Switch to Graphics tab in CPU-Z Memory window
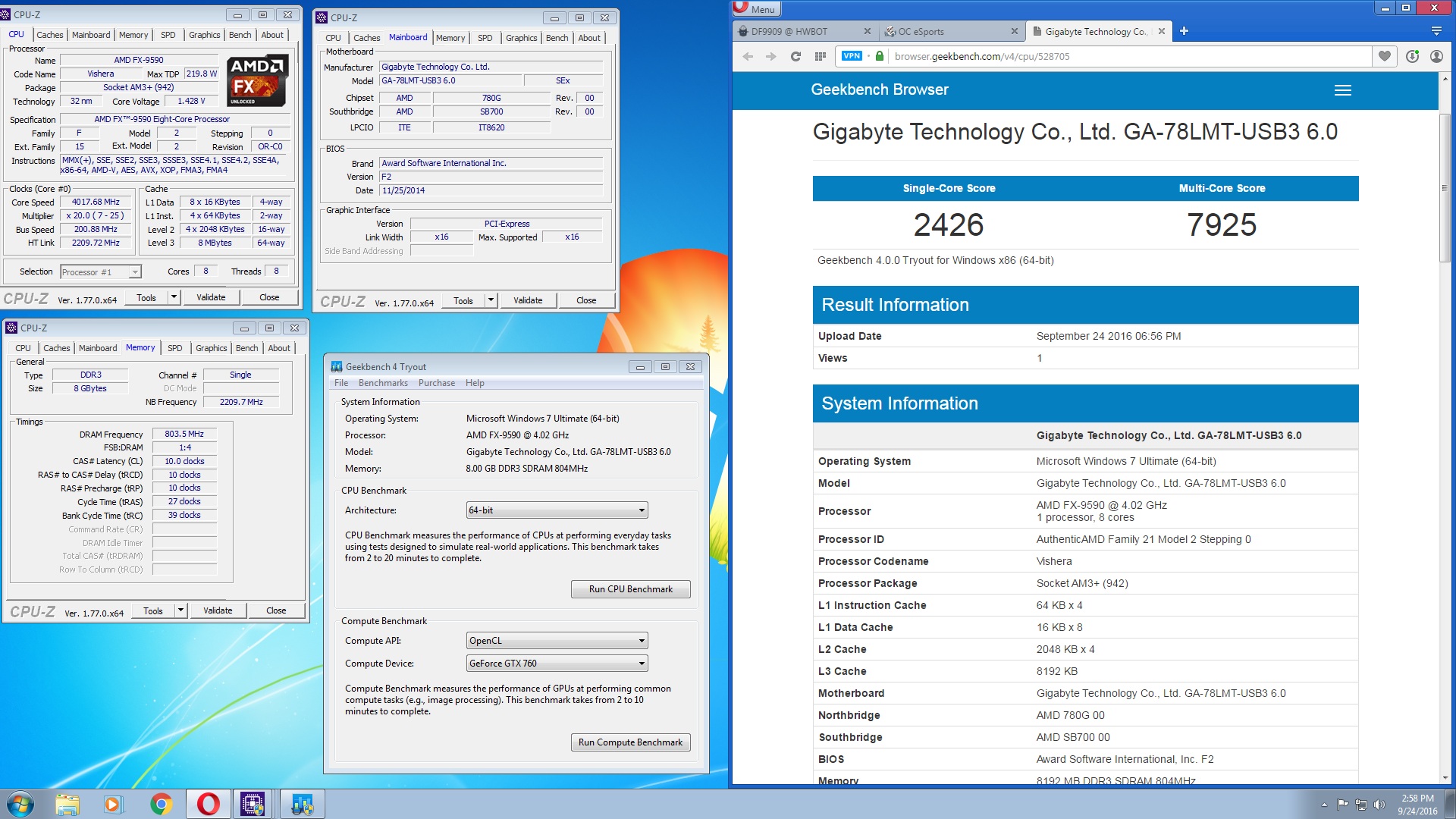Image resolution: width=1456 pixels, height=819 pixels. (212, 348)
